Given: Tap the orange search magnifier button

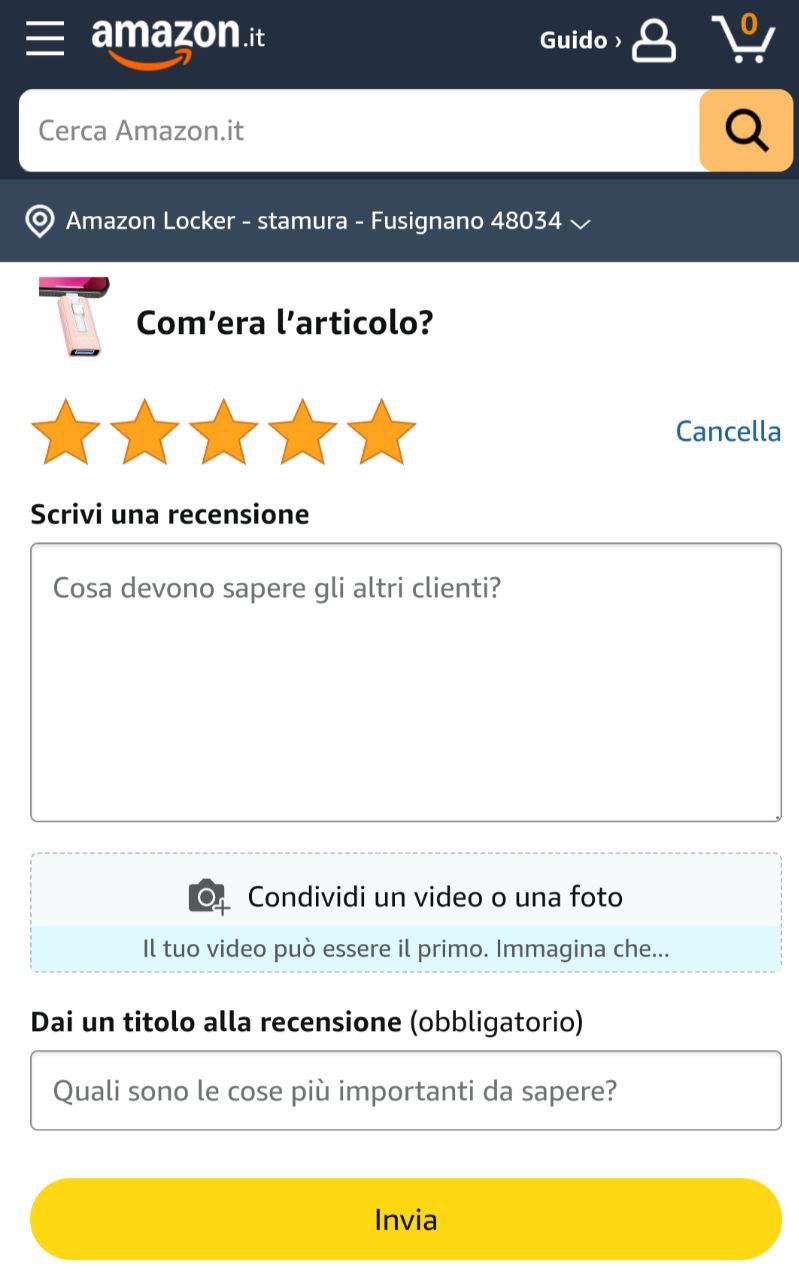Looking at the screenshot, I should click(x=746, y=130).
